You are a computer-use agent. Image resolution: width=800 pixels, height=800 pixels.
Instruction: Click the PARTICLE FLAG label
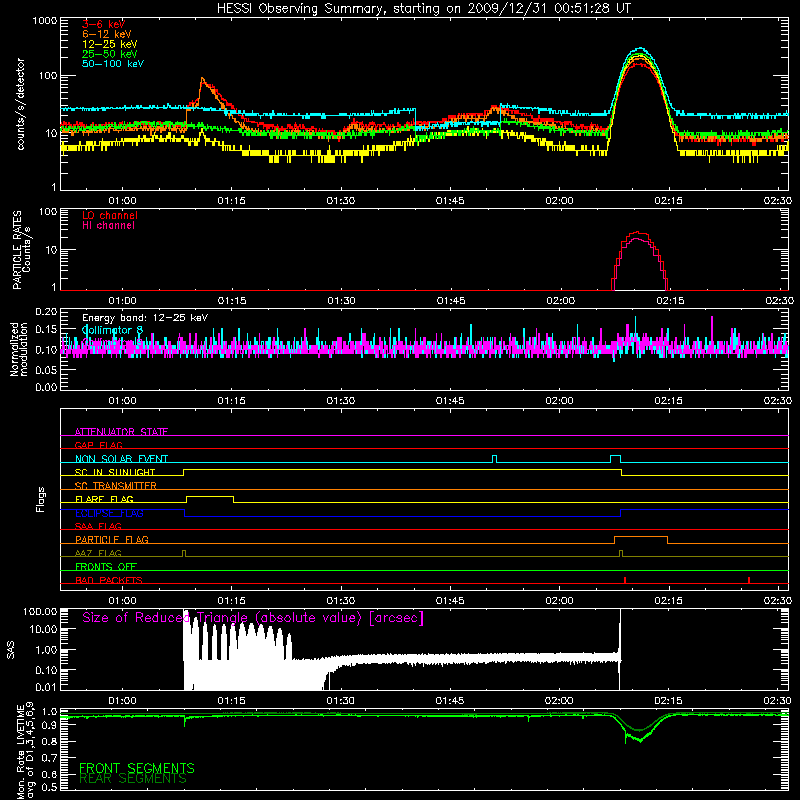point(112,539)
